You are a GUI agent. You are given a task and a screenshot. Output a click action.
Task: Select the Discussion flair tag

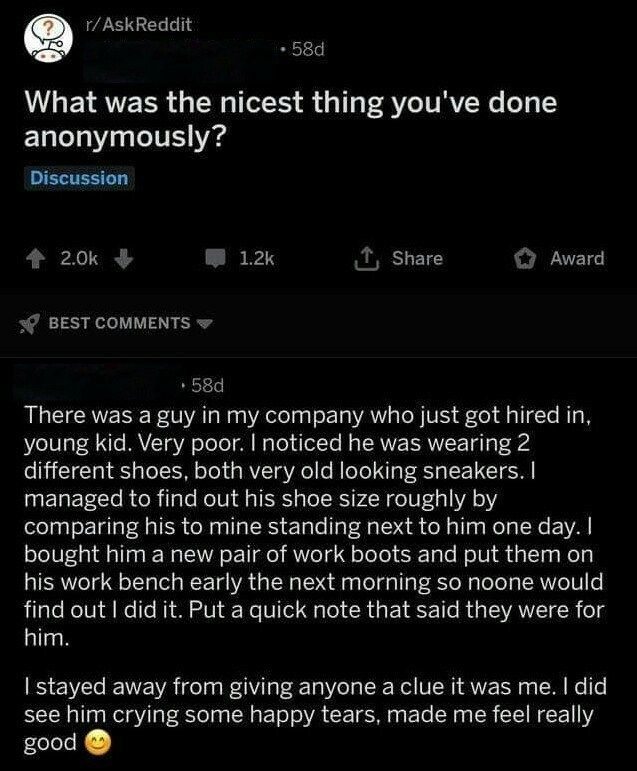click(79, 179)
